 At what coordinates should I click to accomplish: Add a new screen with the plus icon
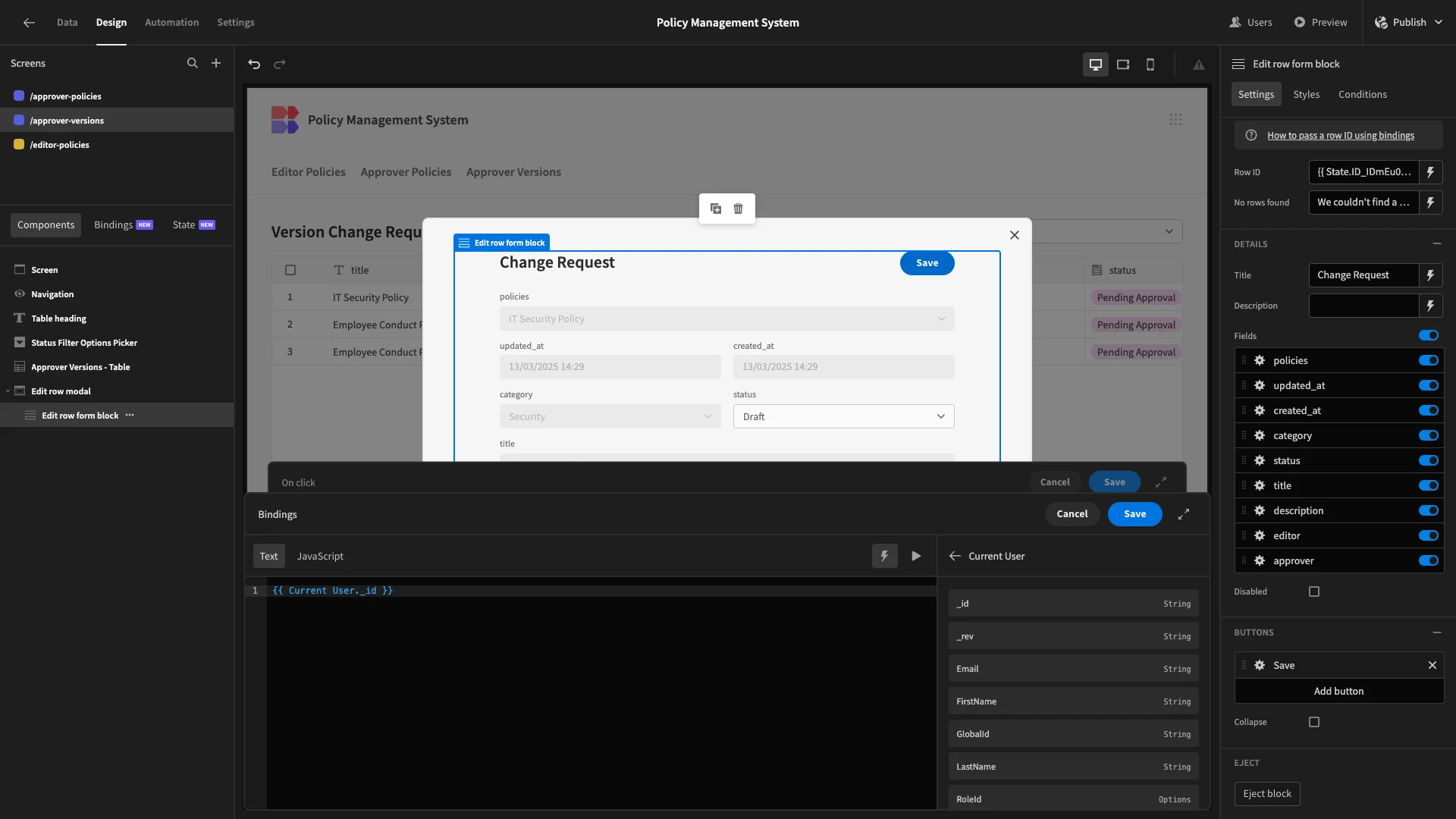pos(216,64)
